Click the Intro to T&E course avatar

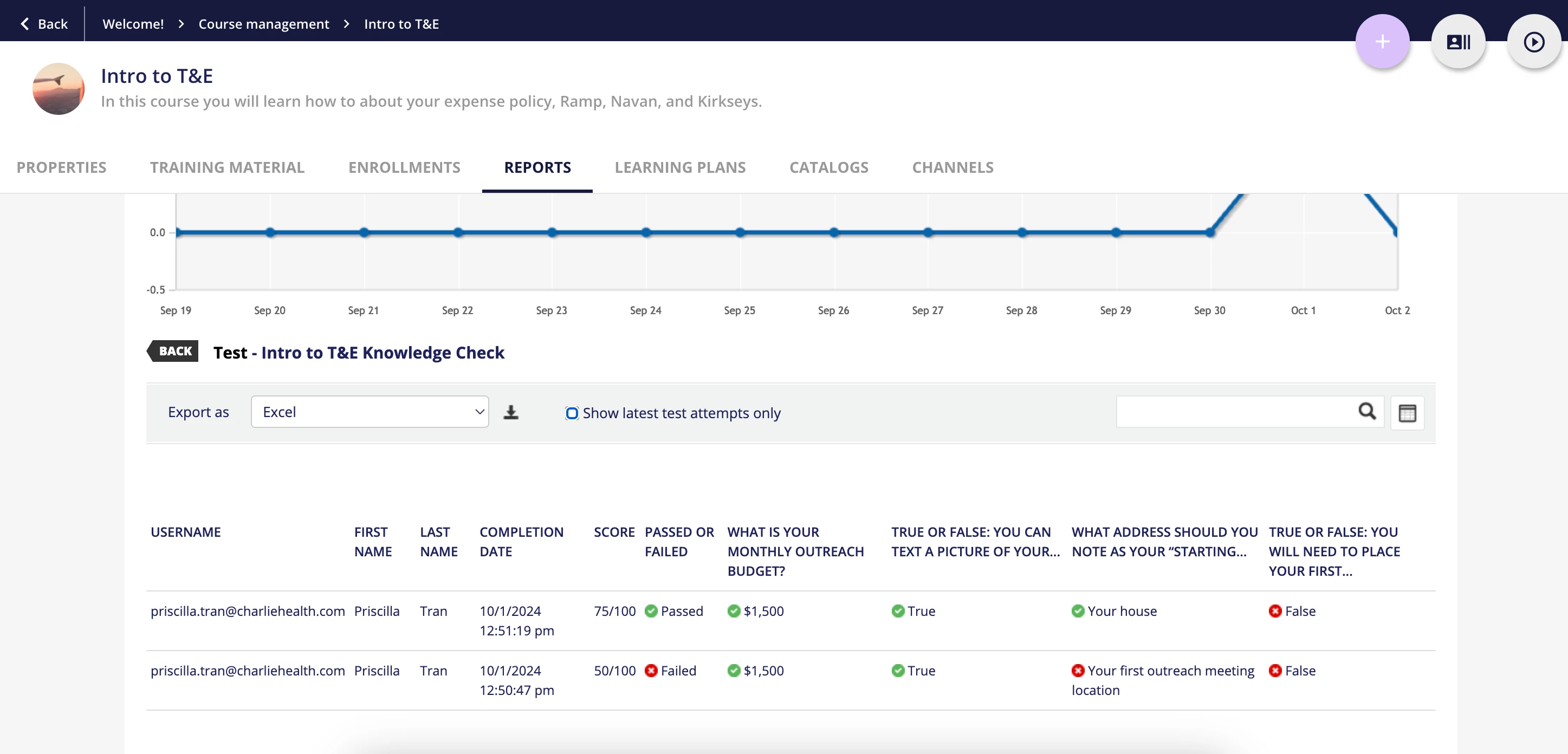click(x=59, y=89)
